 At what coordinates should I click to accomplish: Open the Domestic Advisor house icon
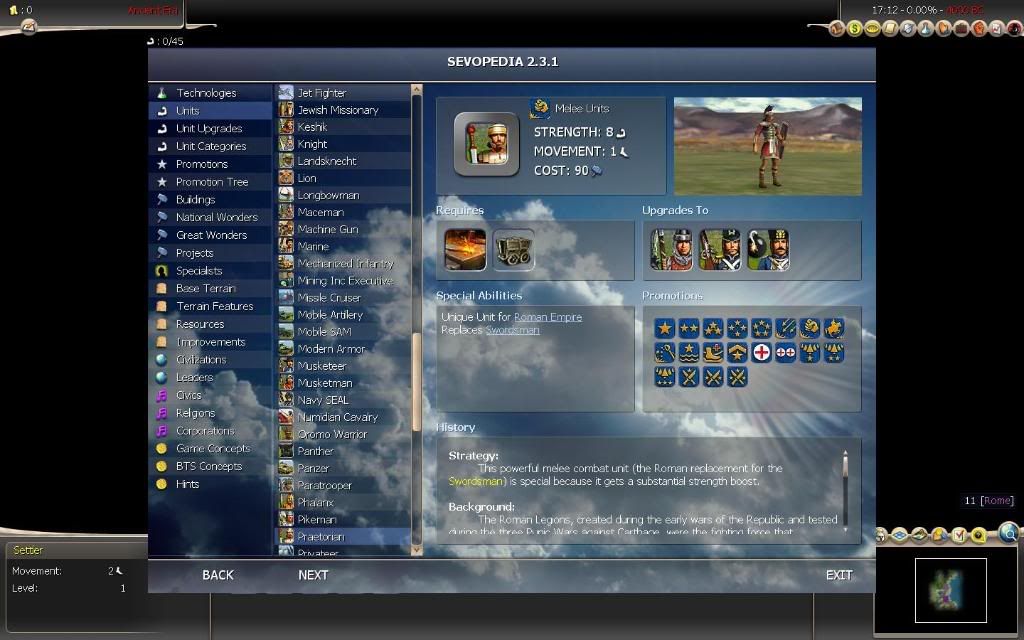[x=837, y=28]
